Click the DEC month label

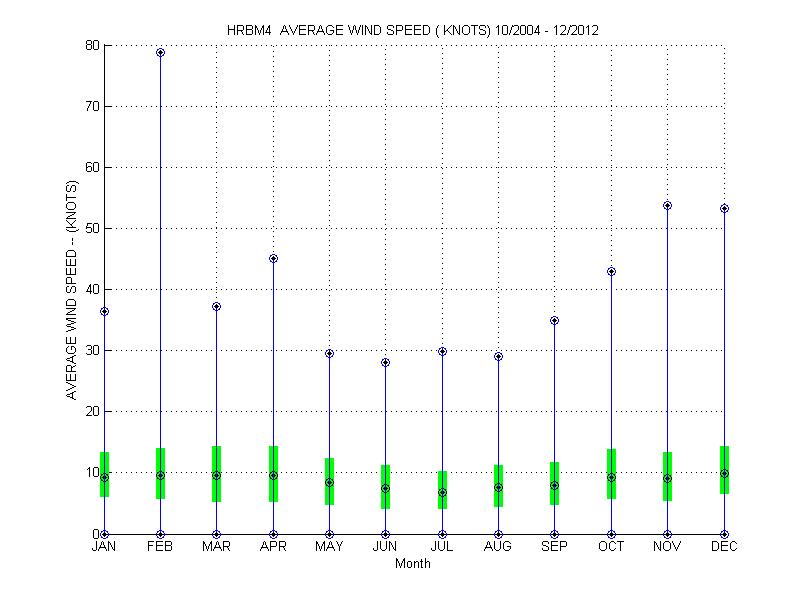tap(724, 546)
